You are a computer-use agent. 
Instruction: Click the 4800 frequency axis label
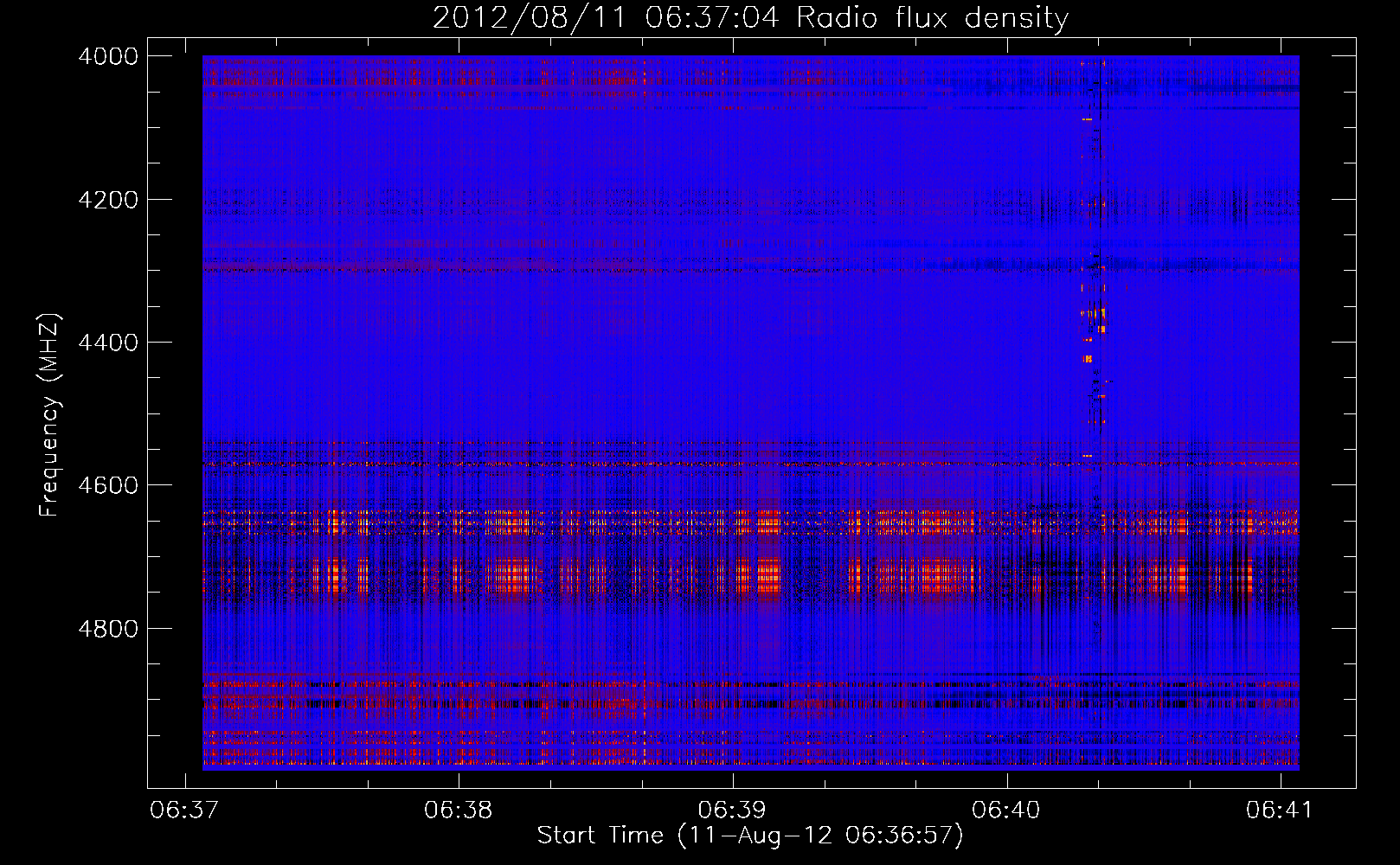coord(108,629)
